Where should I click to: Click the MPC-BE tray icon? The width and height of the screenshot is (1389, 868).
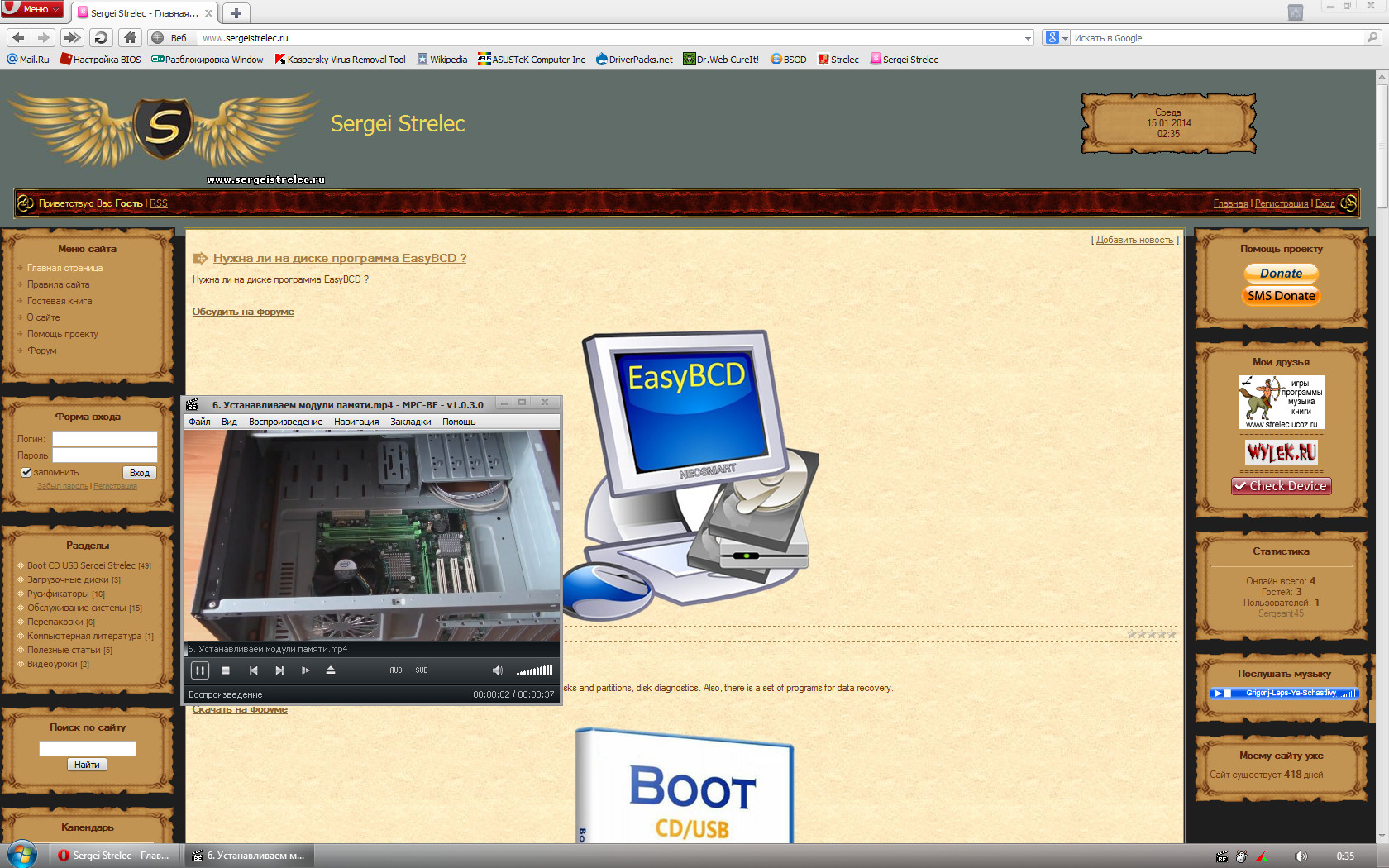[x=1222, y=856]
